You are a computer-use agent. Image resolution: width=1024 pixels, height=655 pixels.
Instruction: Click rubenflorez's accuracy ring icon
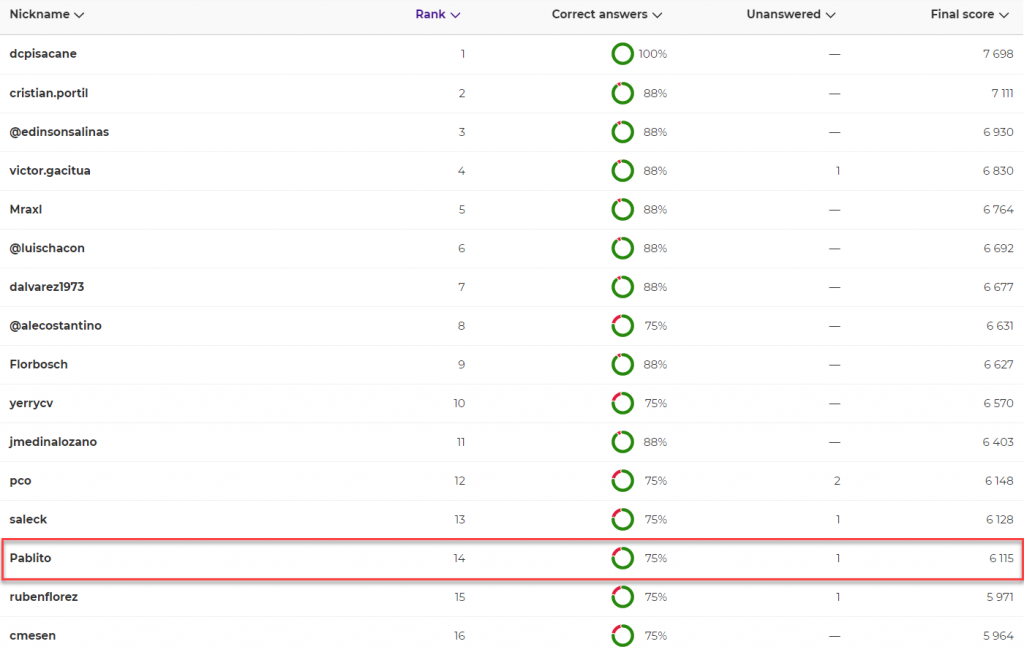622,597
